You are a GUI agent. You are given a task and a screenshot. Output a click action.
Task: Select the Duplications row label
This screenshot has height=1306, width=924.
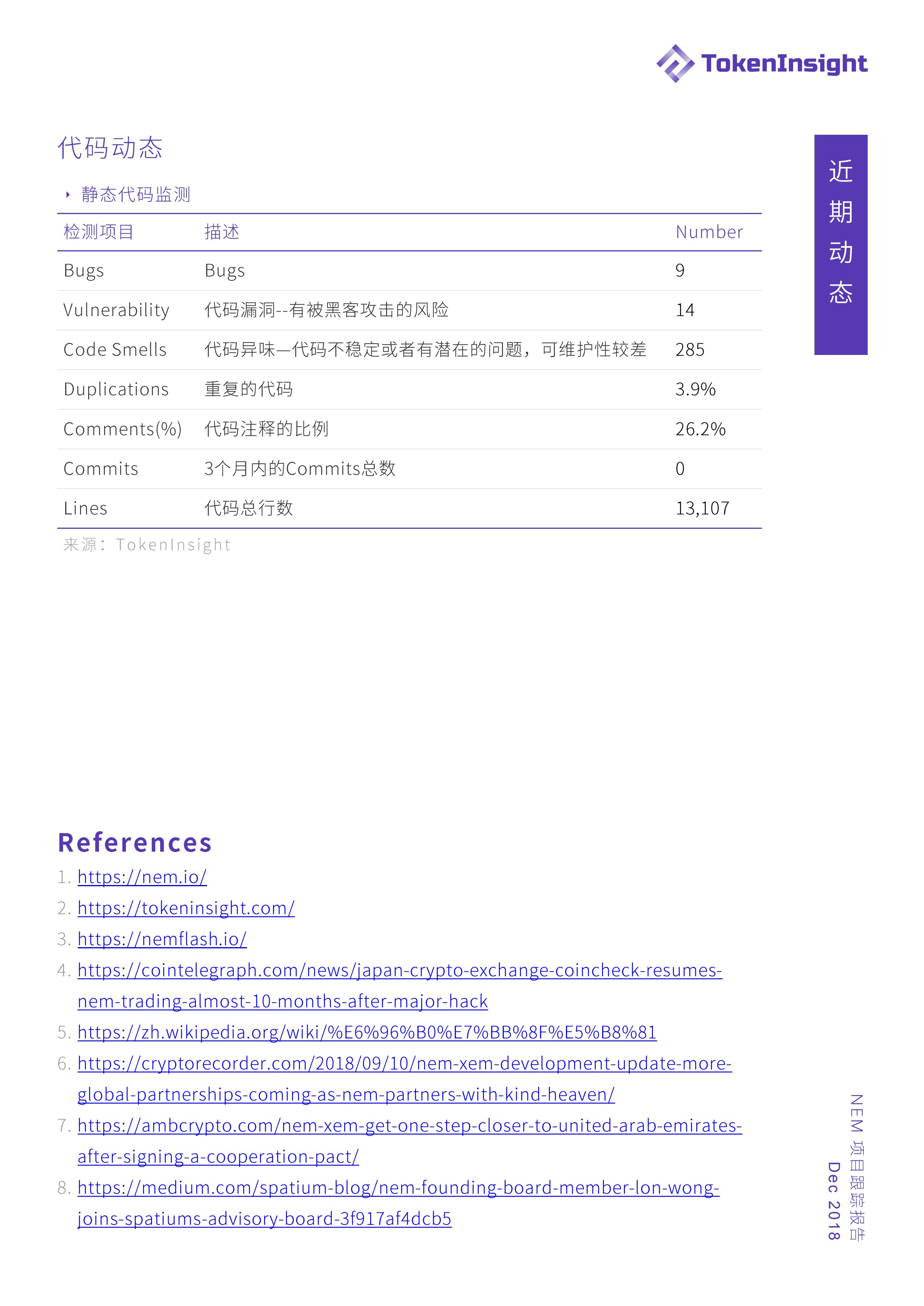tap(116, 390)
